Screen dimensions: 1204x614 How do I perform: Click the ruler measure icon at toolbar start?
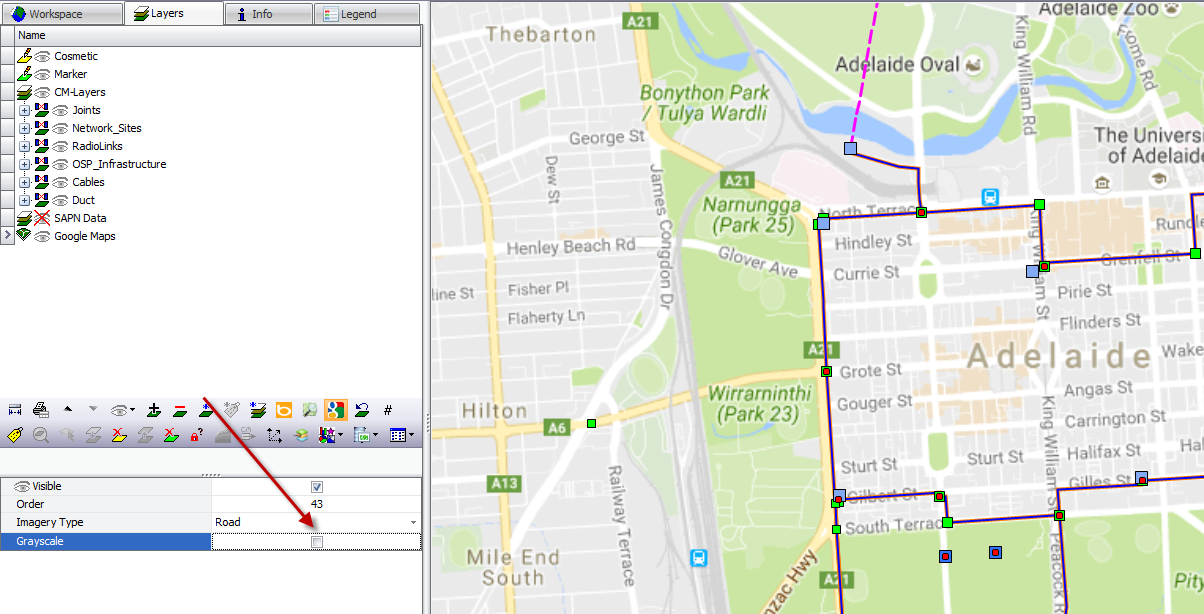15,410
